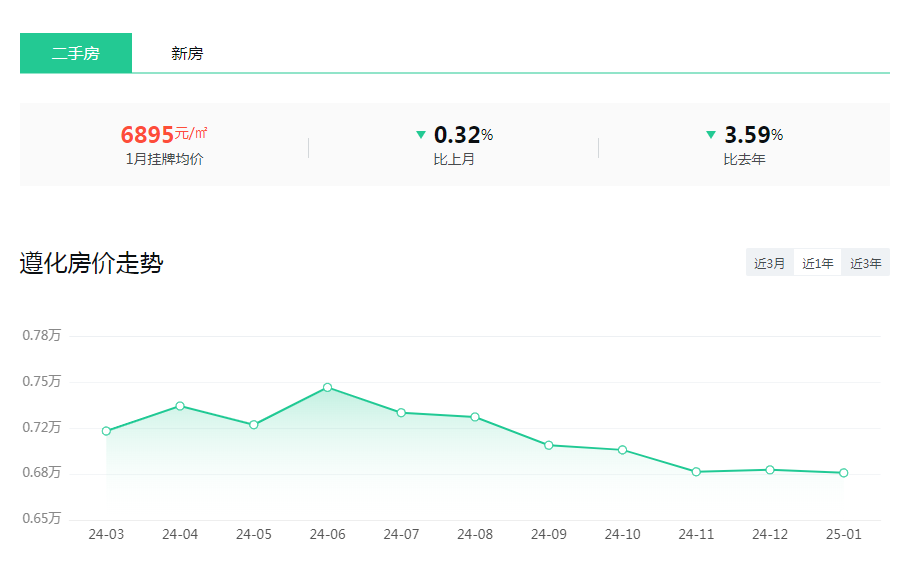
Task: Click the 24-03 data point on chart
Action: 106,431
